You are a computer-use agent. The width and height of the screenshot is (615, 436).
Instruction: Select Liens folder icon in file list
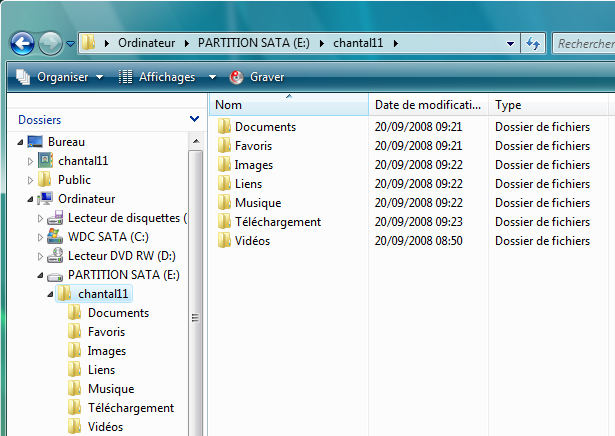[224, 183]
